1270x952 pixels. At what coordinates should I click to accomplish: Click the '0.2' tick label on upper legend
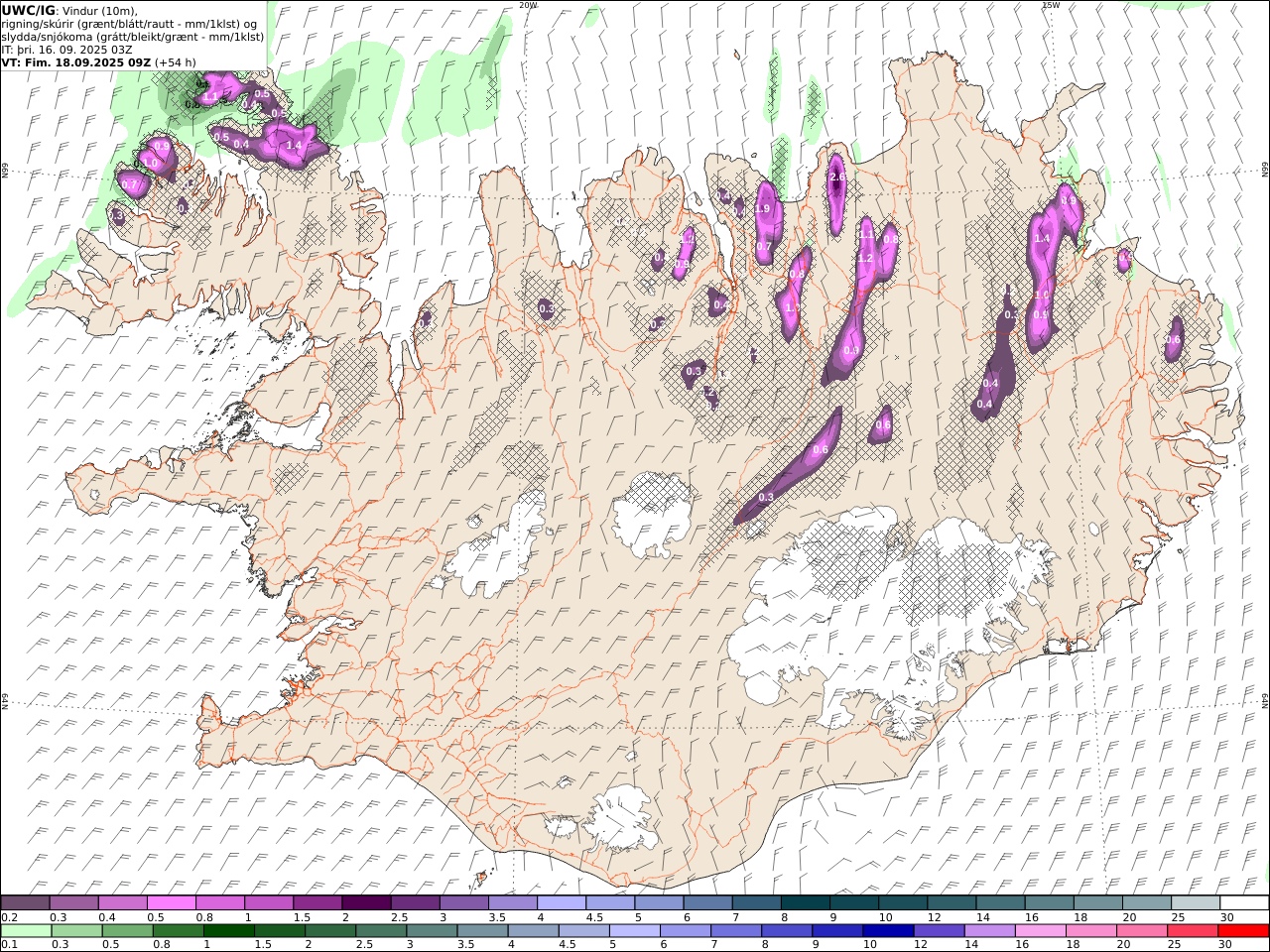[8, 917]
